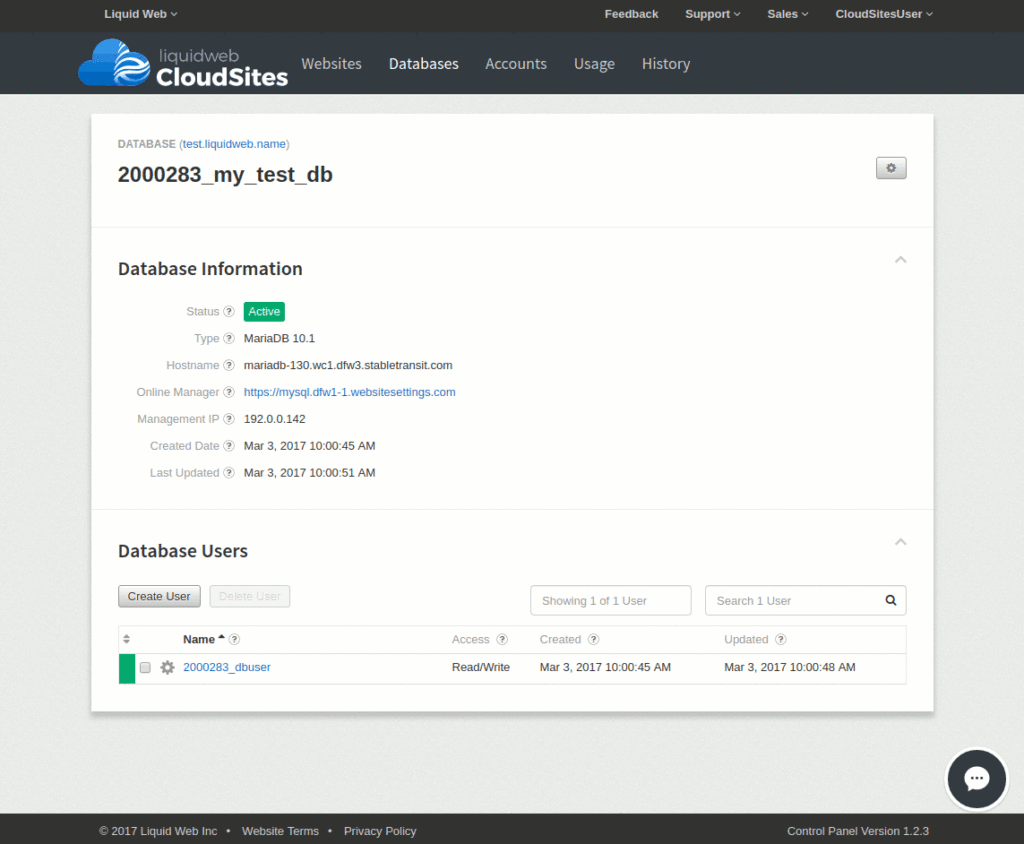Click the Updated column header
The image size is (1024, 844).
point(746,640)
